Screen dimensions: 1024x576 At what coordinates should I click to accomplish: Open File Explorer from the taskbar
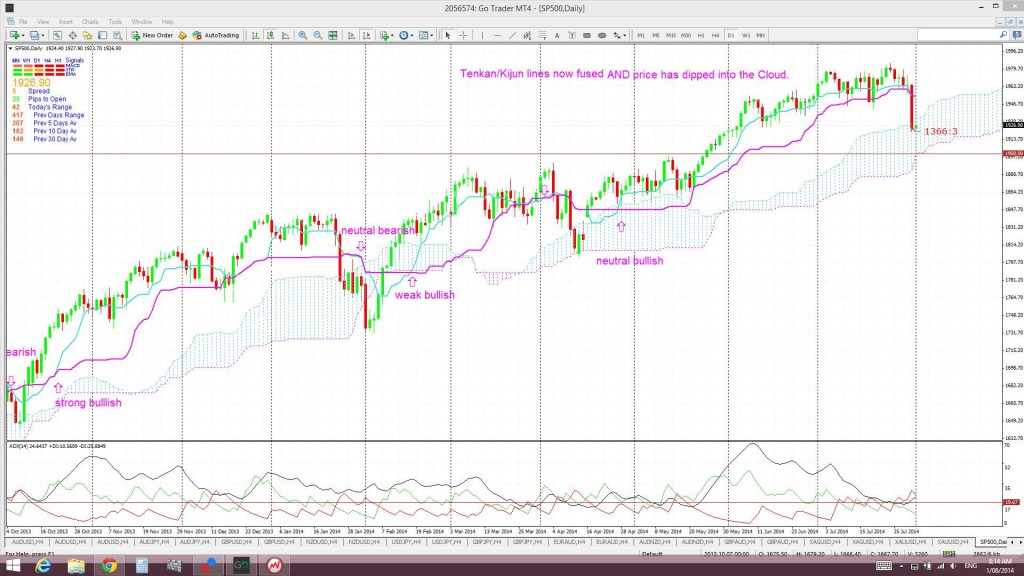(x=76, y=566)
